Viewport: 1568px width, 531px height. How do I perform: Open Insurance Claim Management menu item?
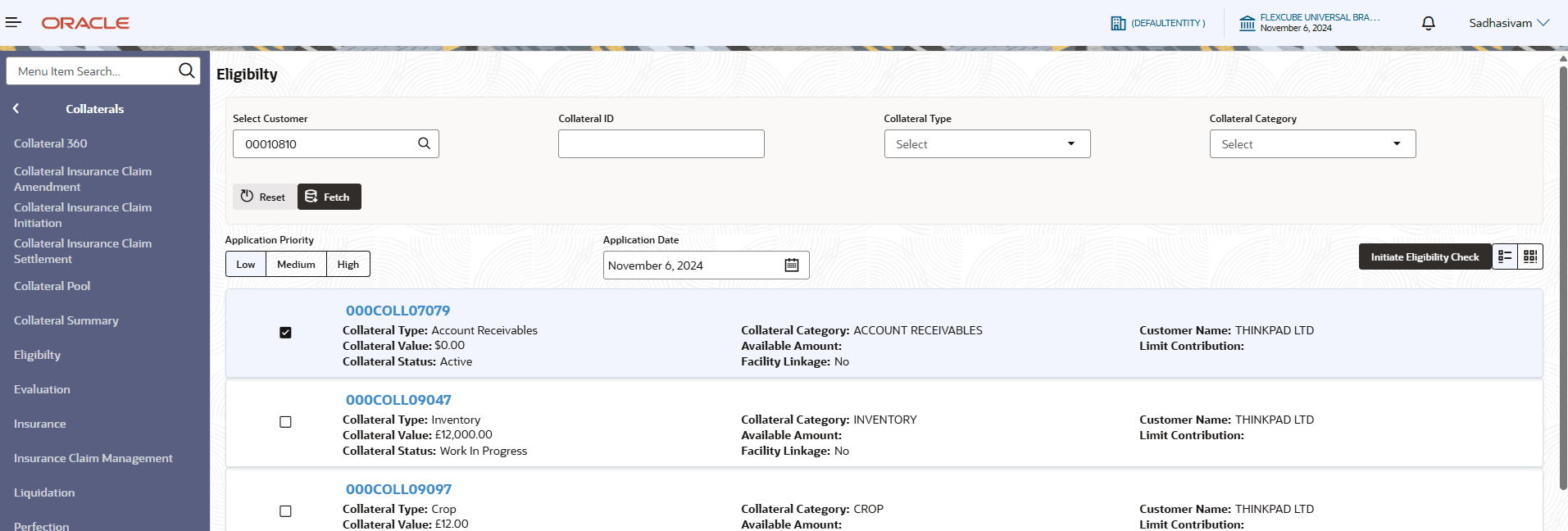(x=93, y=458)
